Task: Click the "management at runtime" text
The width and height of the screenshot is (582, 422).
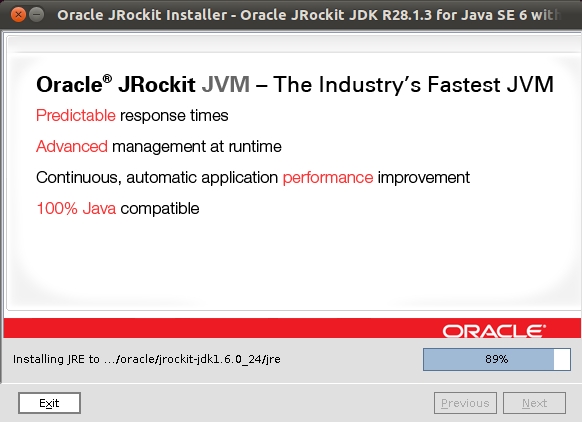Action: click(x=197, y=147)
